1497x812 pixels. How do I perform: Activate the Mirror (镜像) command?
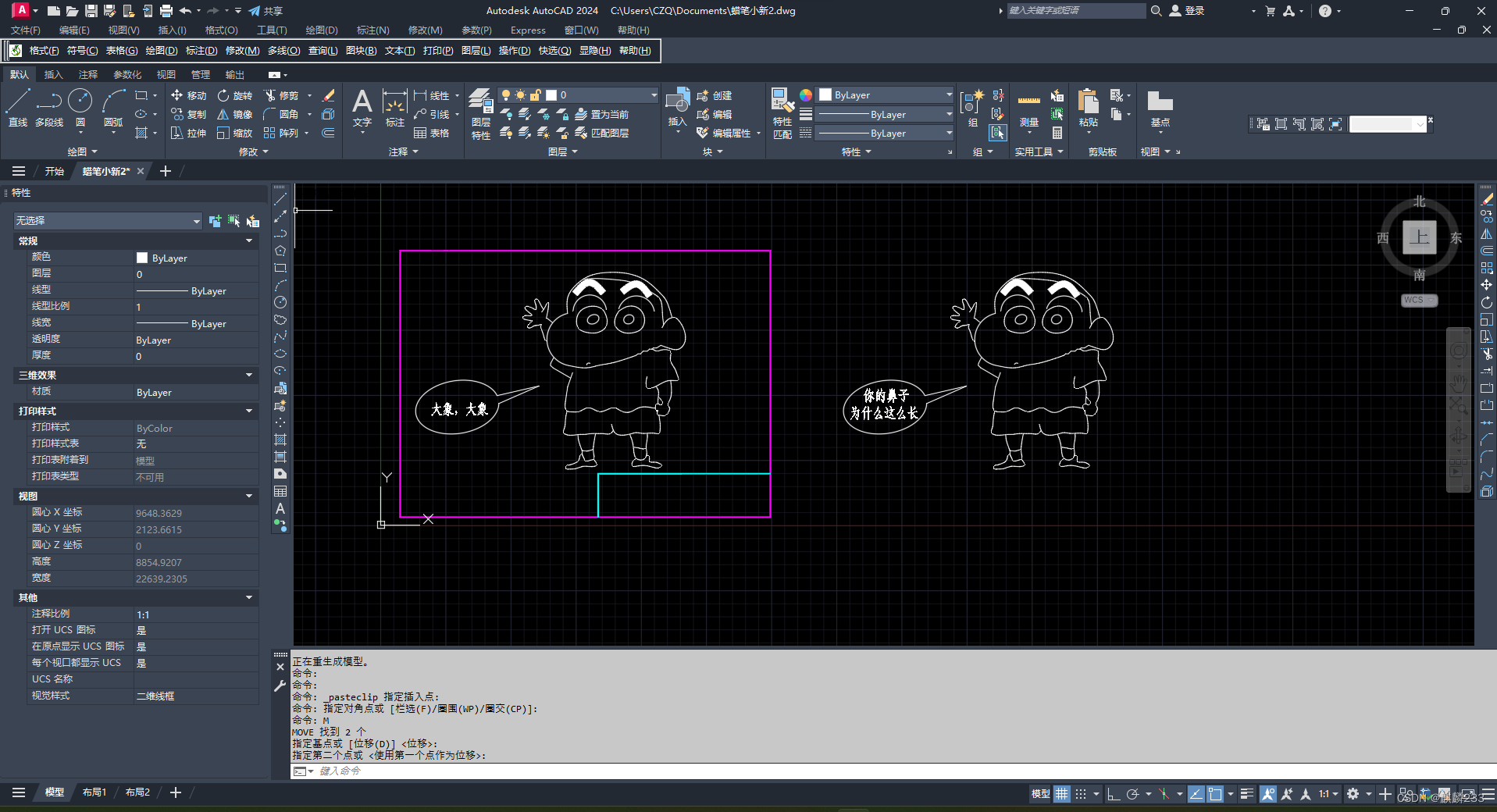coord(235,114)
